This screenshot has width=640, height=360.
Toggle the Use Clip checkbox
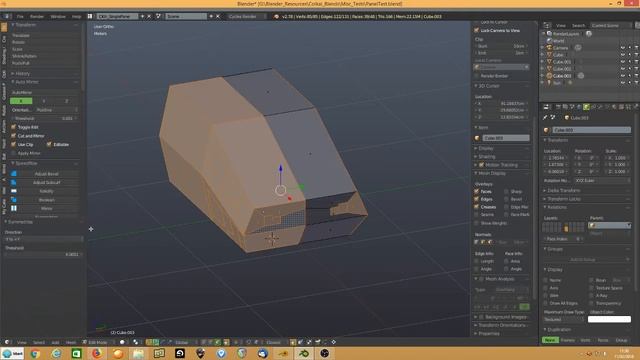[13, 144]
